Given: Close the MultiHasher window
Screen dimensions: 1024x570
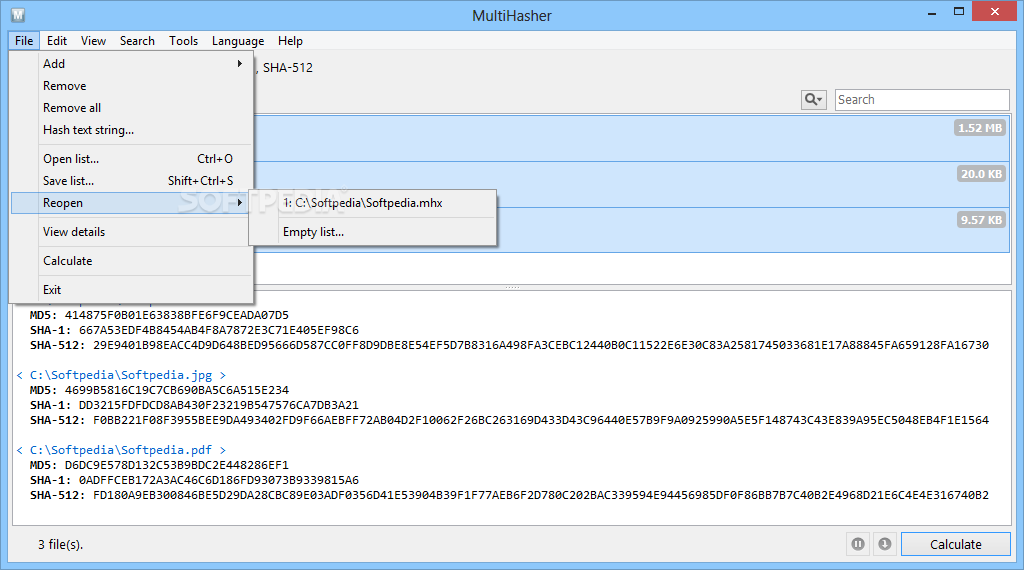Looking at the screenshot, I should [995, 11].
